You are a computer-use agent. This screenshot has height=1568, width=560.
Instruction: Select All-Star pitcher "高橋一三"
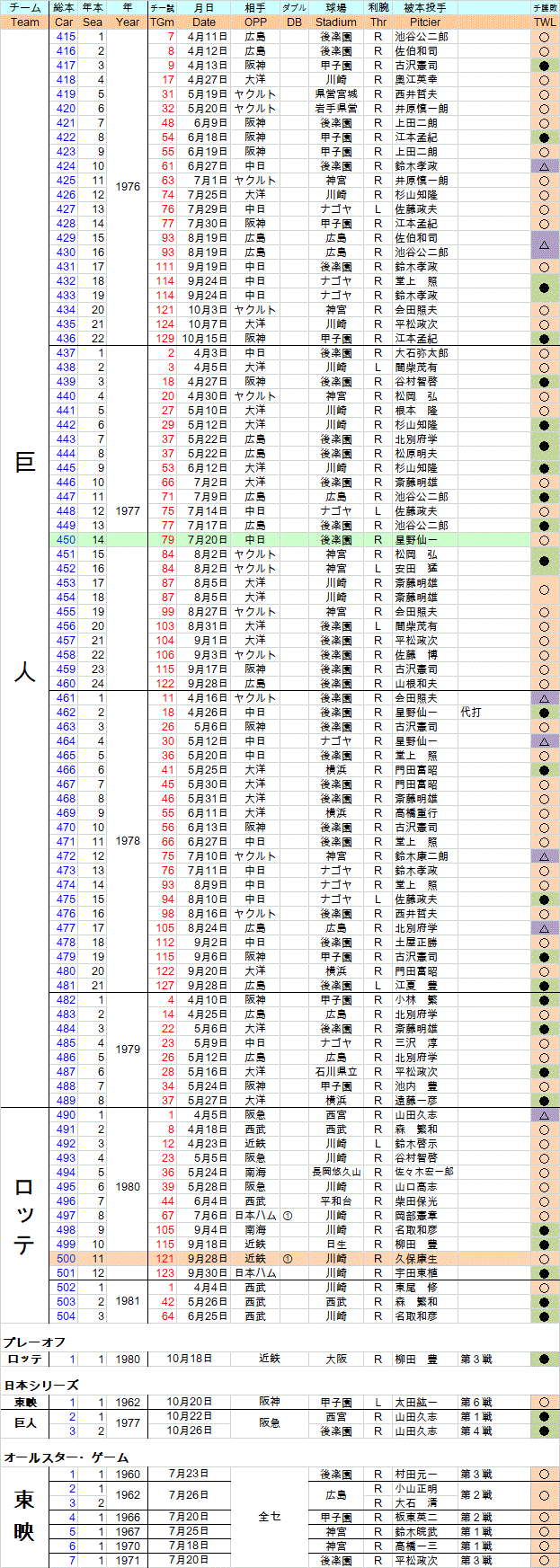(x=416, y=1546)
